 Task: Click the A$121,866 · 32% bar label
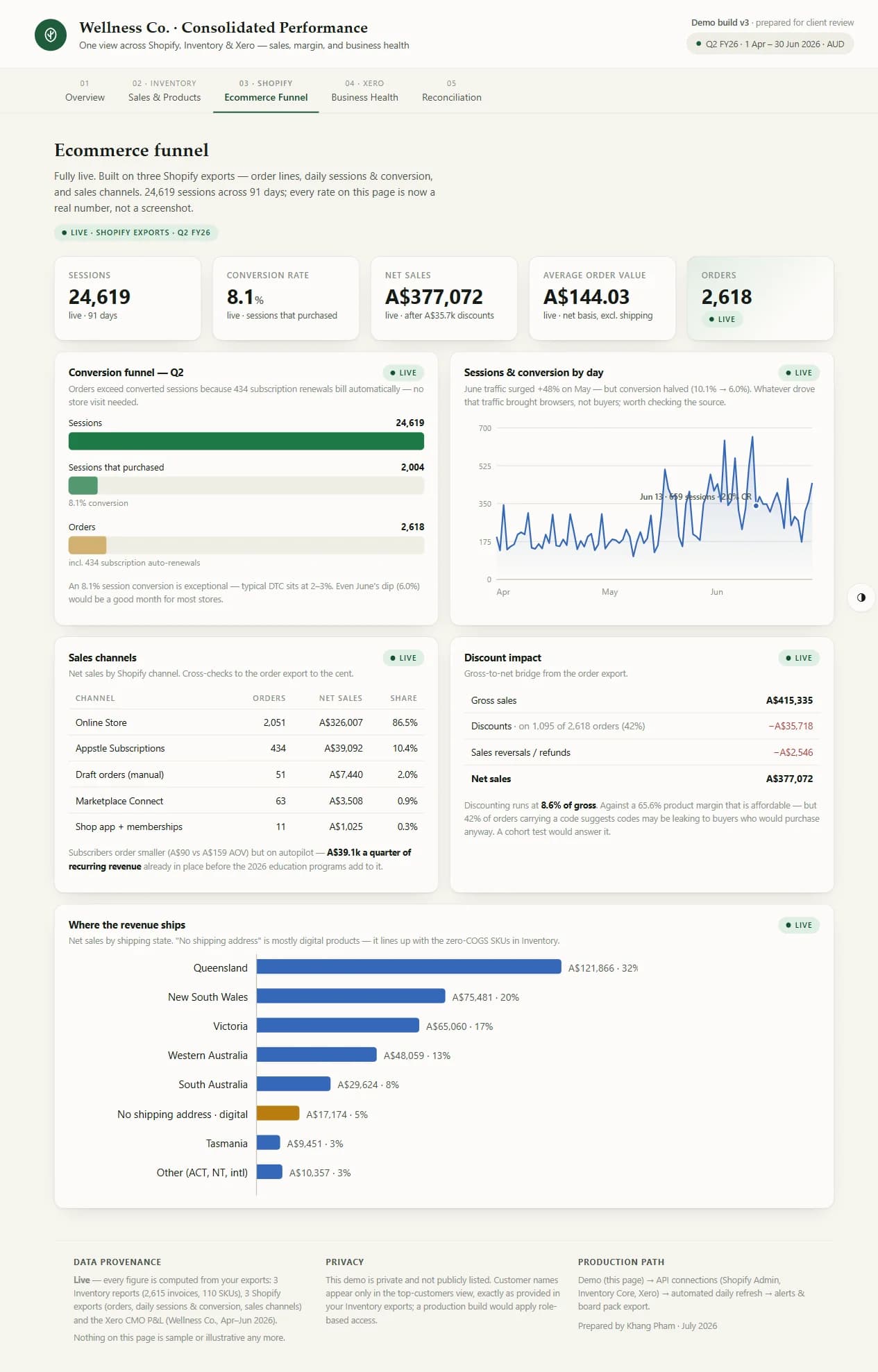(603, 967)
